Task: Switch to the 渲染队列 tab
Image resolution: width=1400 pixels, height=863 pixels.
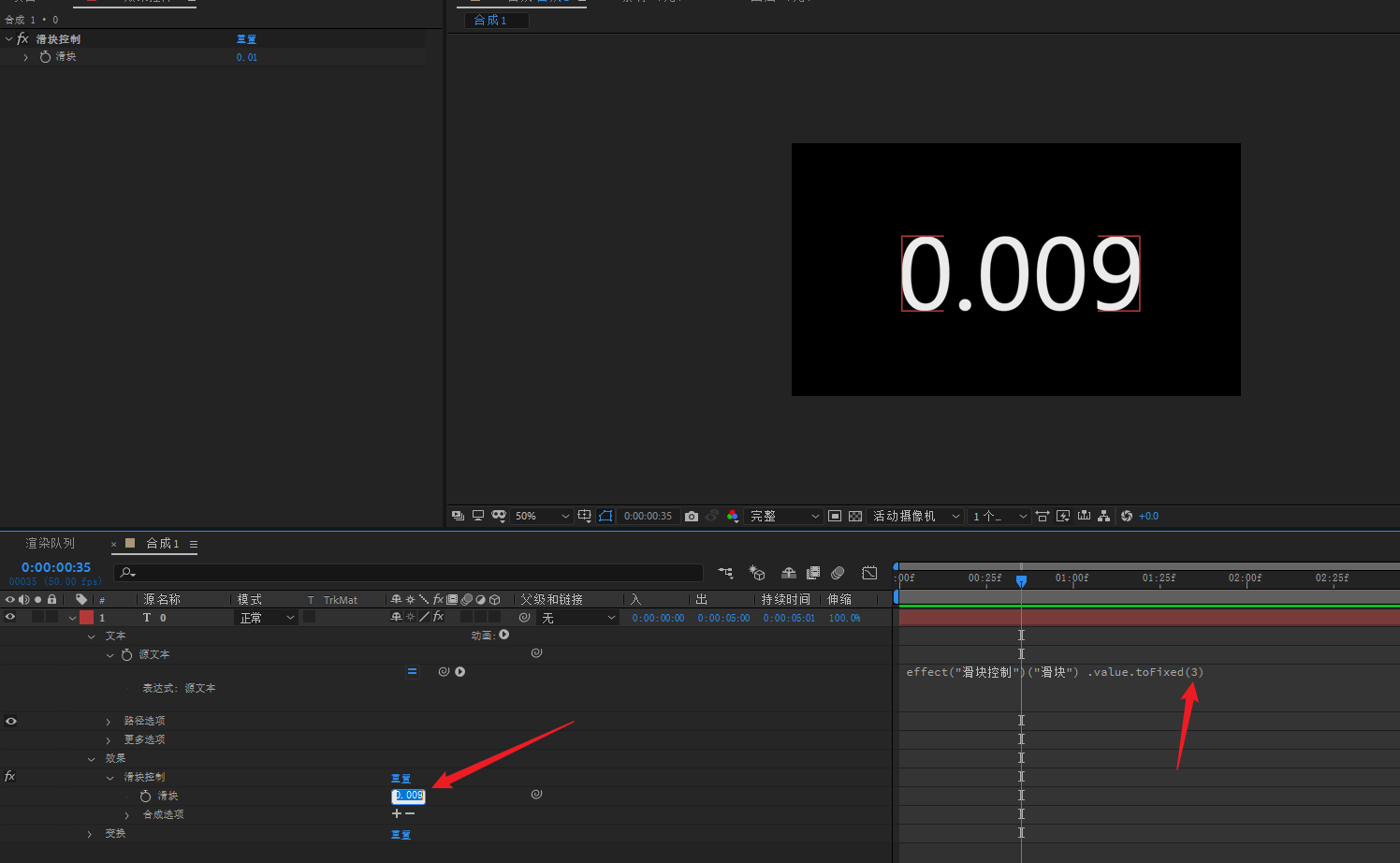Action: coord(50,543)
